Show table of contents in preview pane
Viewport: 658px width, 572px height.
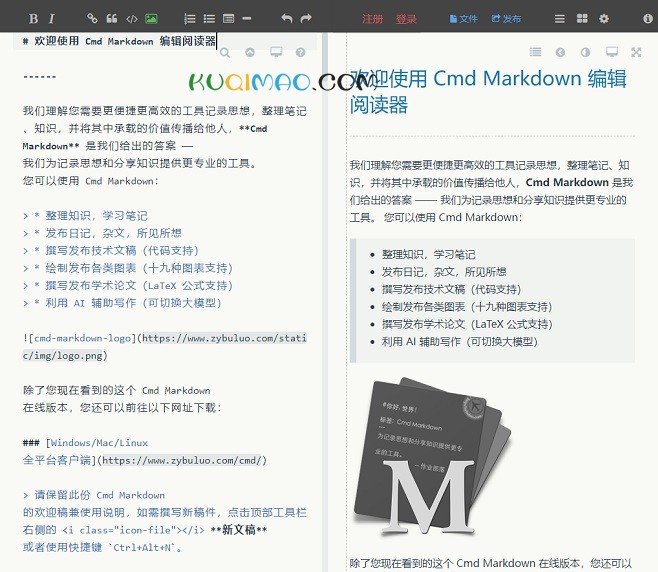tap(535, 52)
